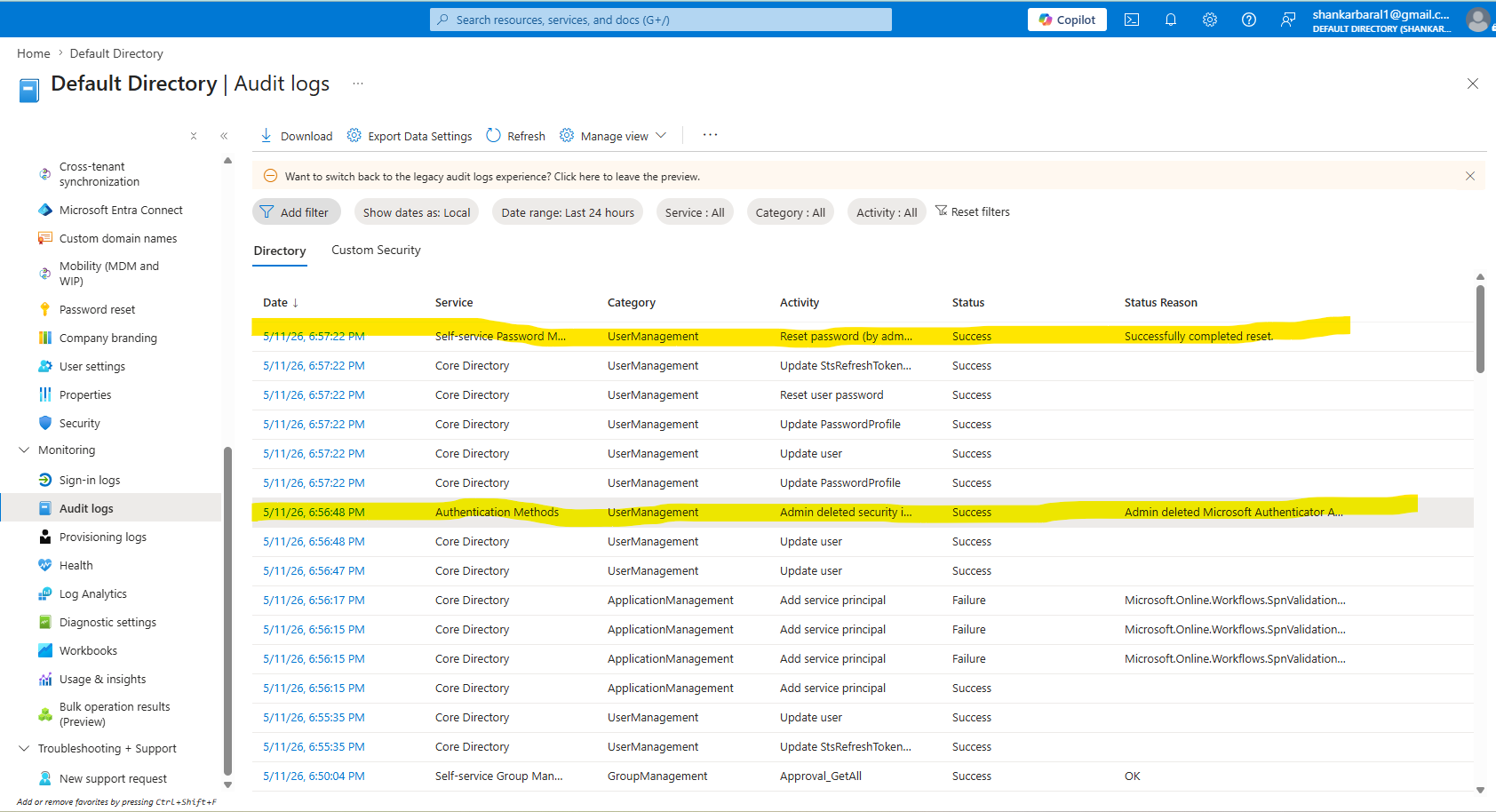This screenshot has width=1496, height=812.
Task: Open the Copilot assistant
Action: click(x=1067, y=20)
